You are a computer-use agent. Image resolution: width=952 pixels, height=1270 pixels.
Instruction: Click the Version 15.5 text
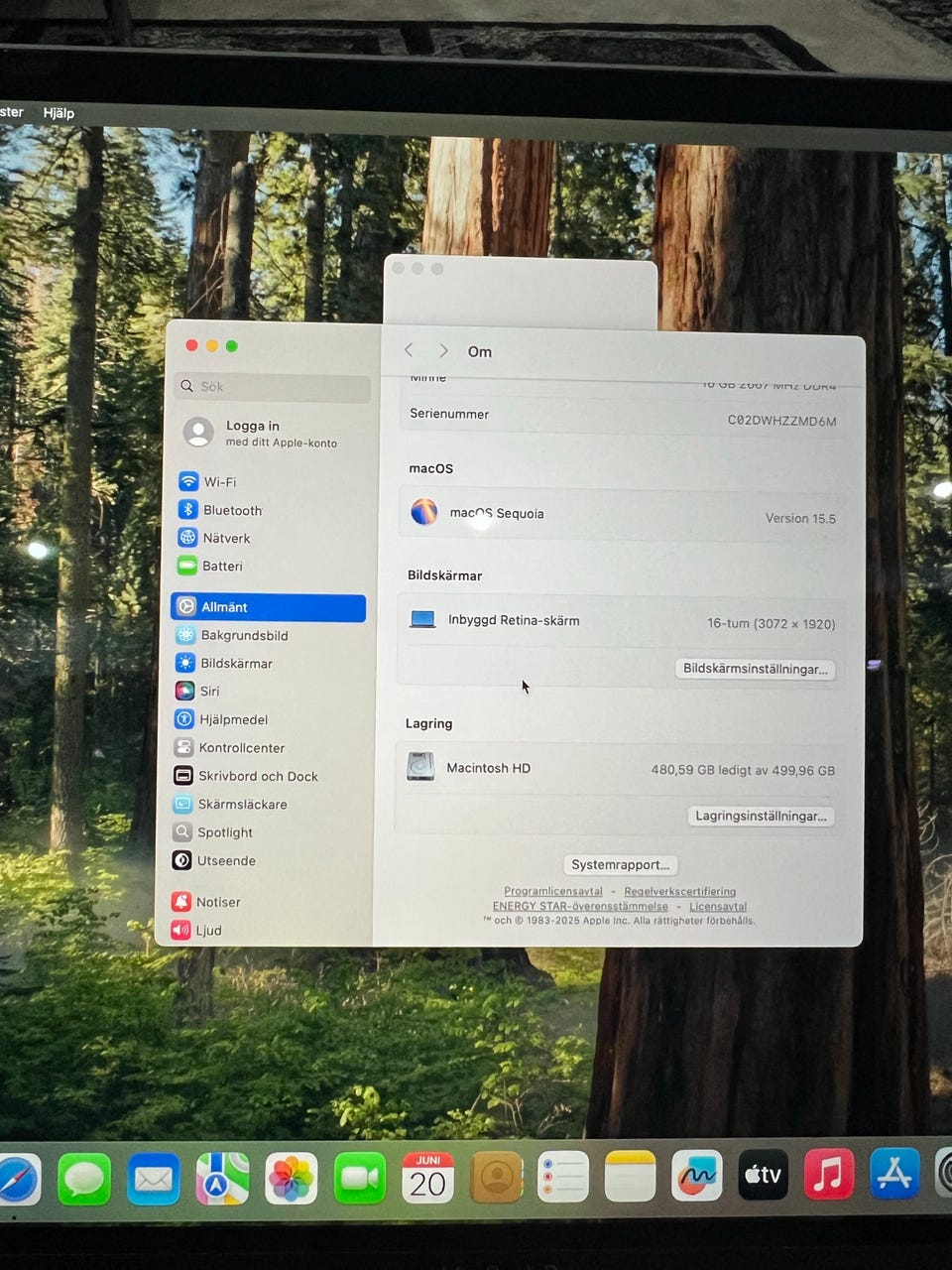point(800,518)
